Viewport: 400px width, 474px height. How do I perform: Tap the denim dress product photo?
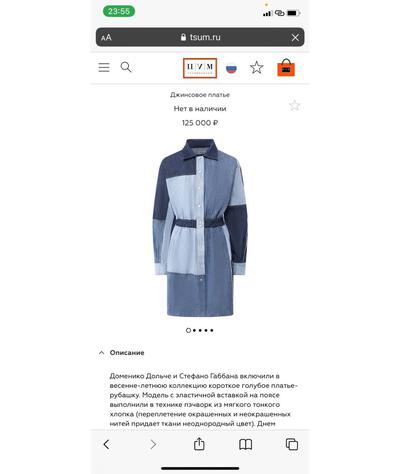coord(200,228)
